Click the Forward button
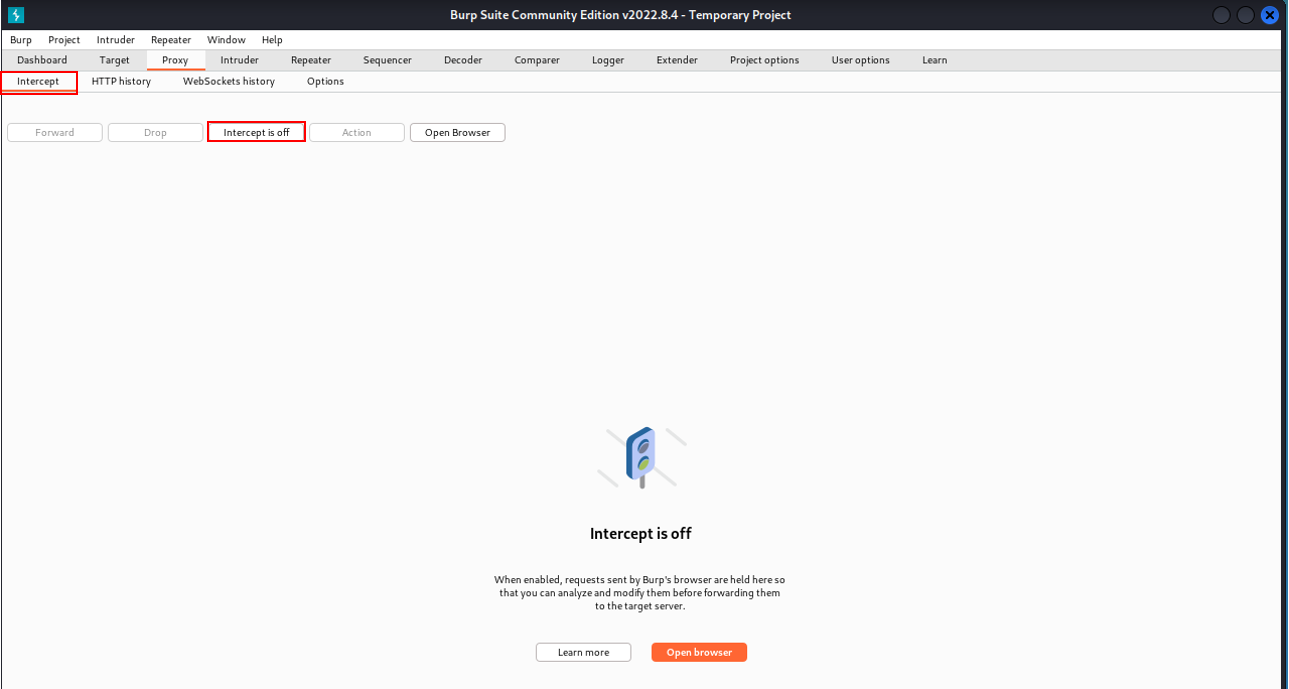The image size is (1289, 689). pyautogui.click(x=55, y=132)
